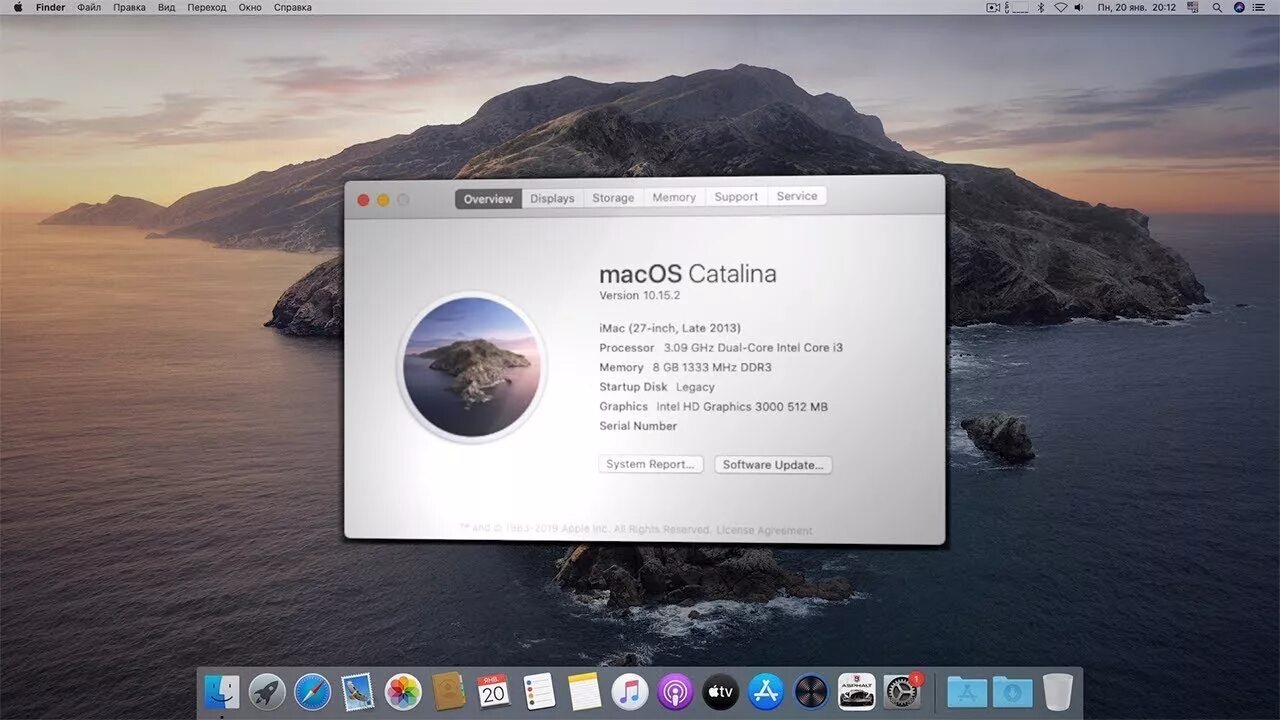Click Processor 3.09 GHz line
This screenshot has width=1280, height=720.
click(721, 347)
